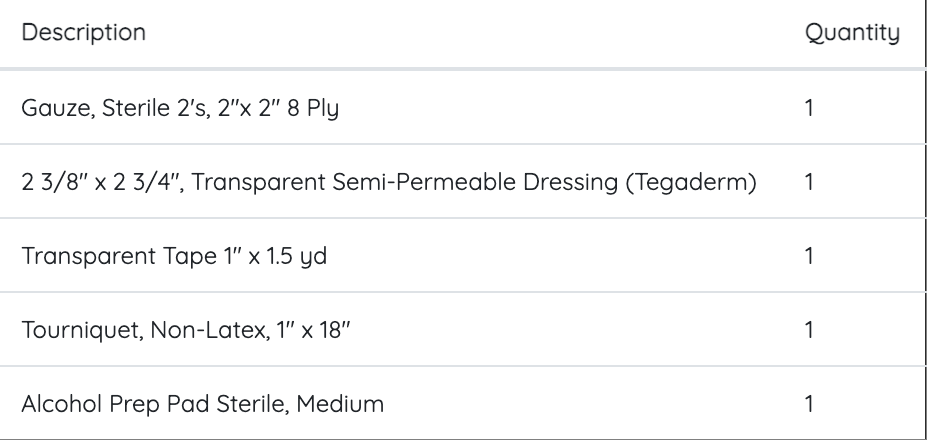Click the Quantity column header
The image size is (930, 440).
click(x=852, y=33)
